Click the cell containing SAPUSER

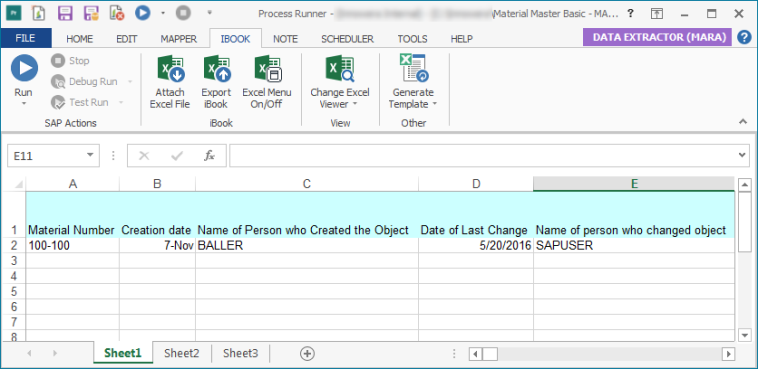[x=634, y=246]
